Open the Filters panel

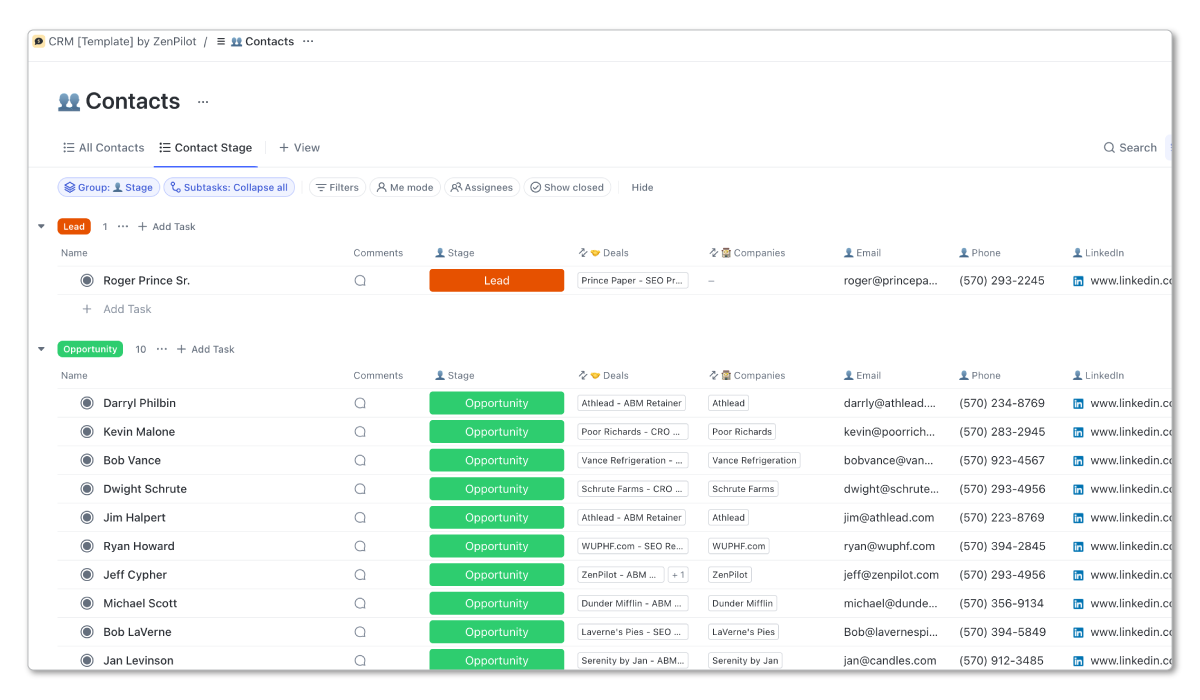pos(337,187)
